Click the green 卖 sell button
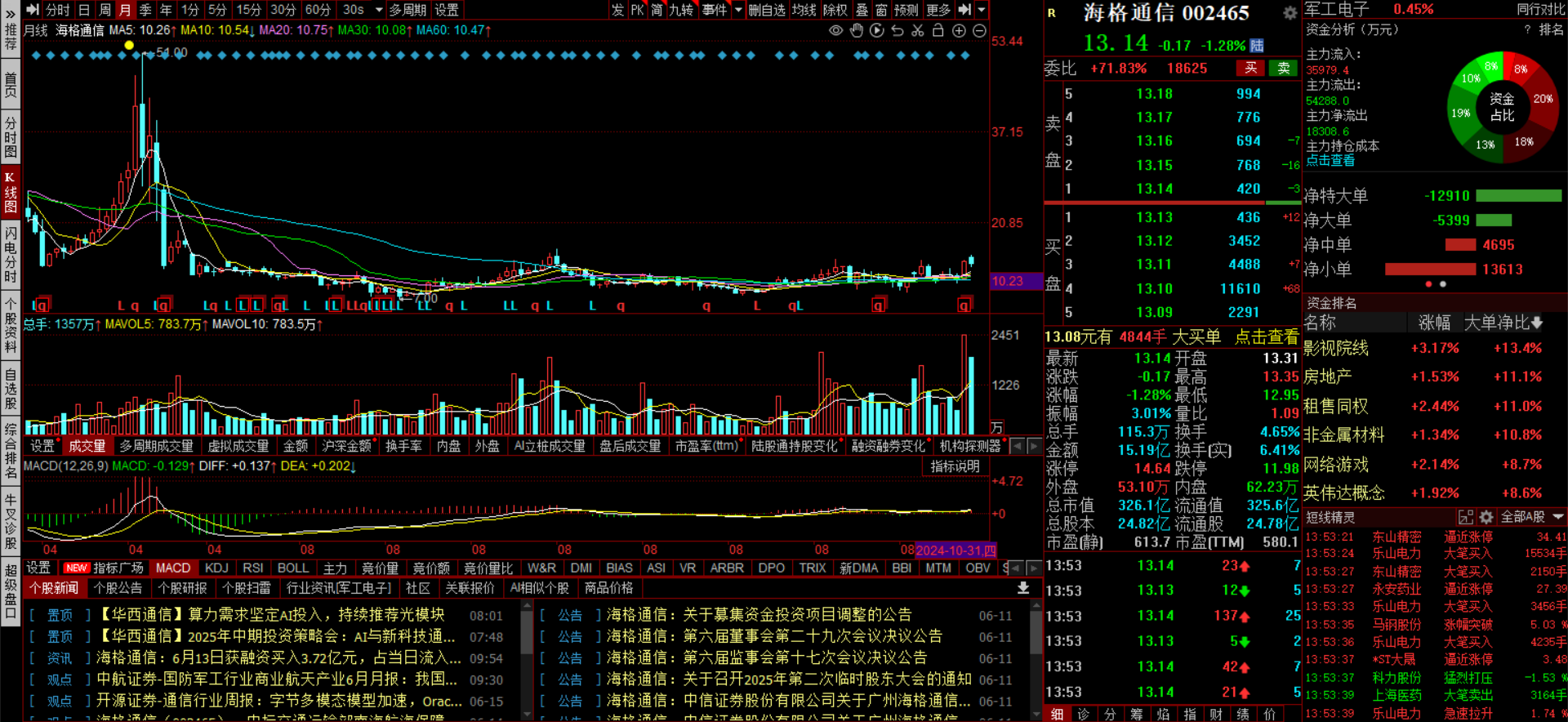Image resolution: width=1568 pixels, height=722 pixels. click(1284, 69)
